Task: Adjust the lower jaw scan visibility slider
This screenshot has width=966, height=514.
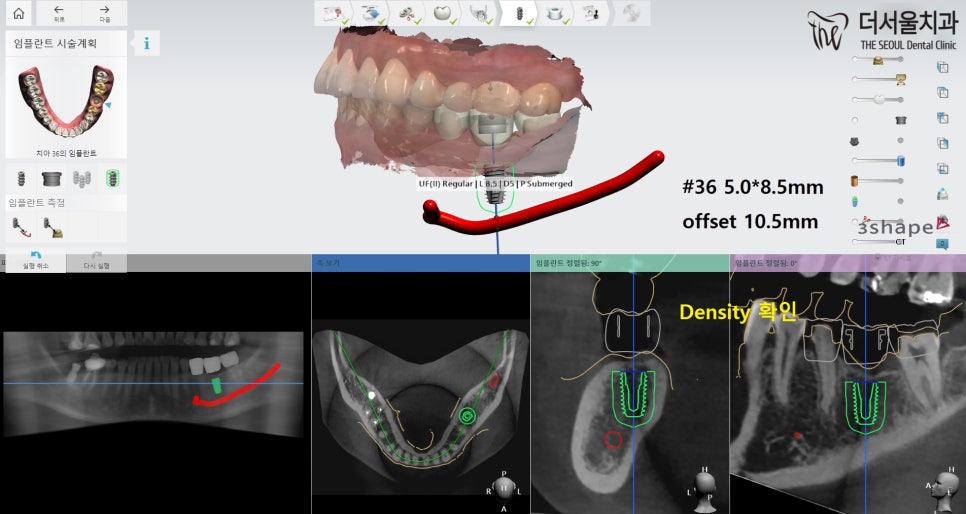Action: [x=879, y=79]
